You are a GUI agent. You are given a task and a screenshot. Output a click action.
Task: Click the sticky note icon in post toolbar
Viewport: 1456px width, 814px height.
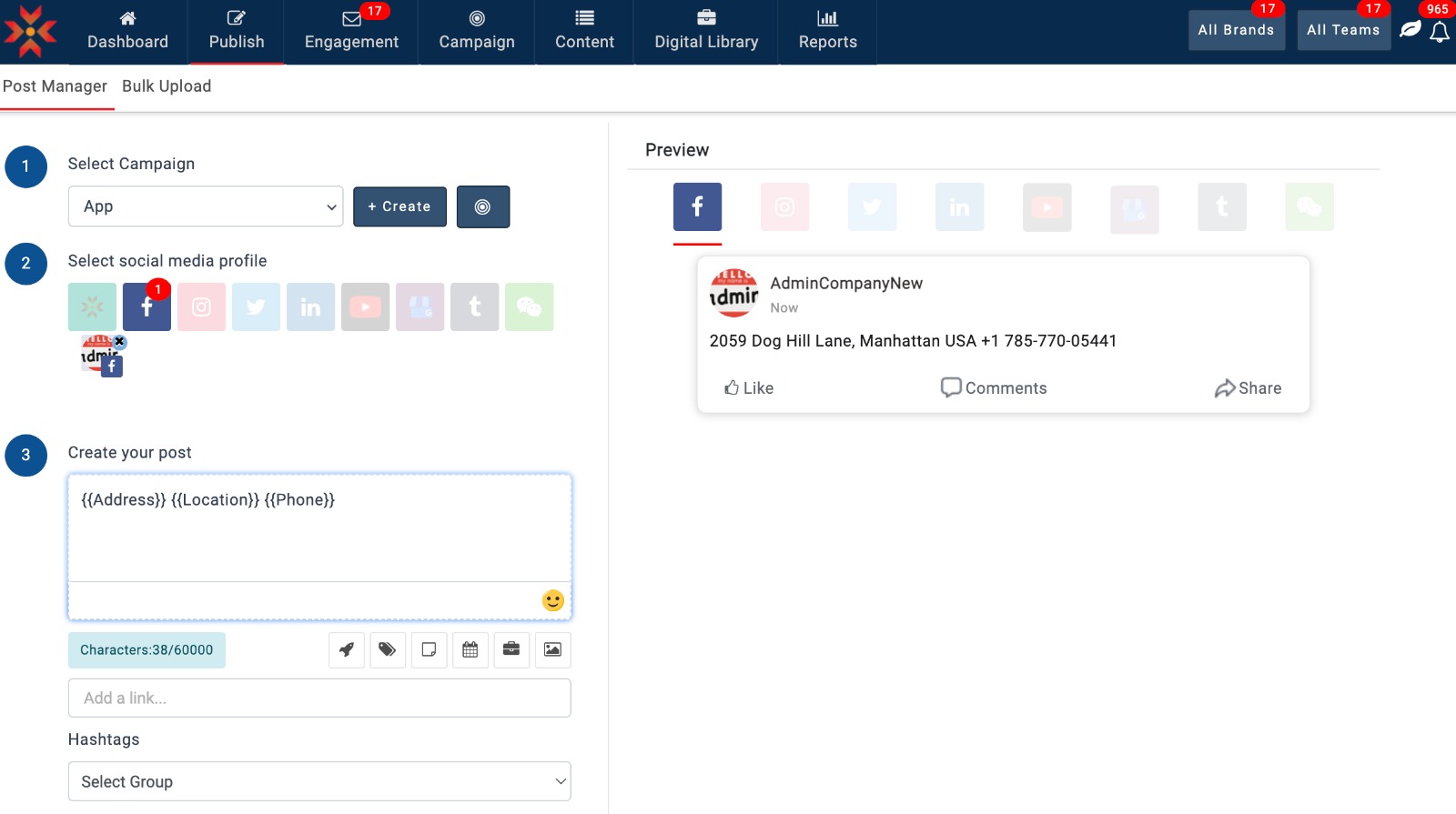coord(429,649)
